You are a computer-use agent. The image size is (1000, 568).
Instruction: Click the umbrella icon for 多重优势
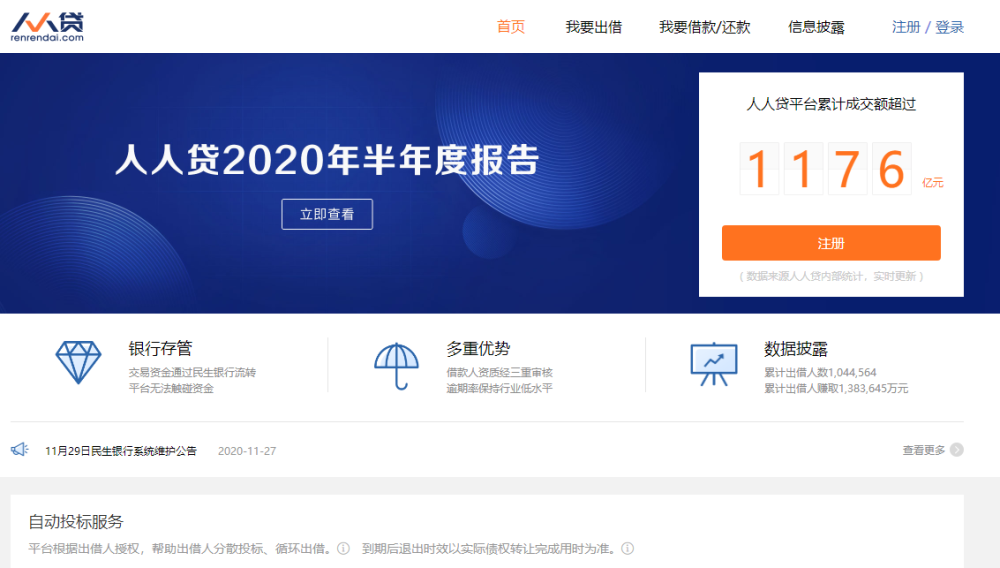point(396,366)
